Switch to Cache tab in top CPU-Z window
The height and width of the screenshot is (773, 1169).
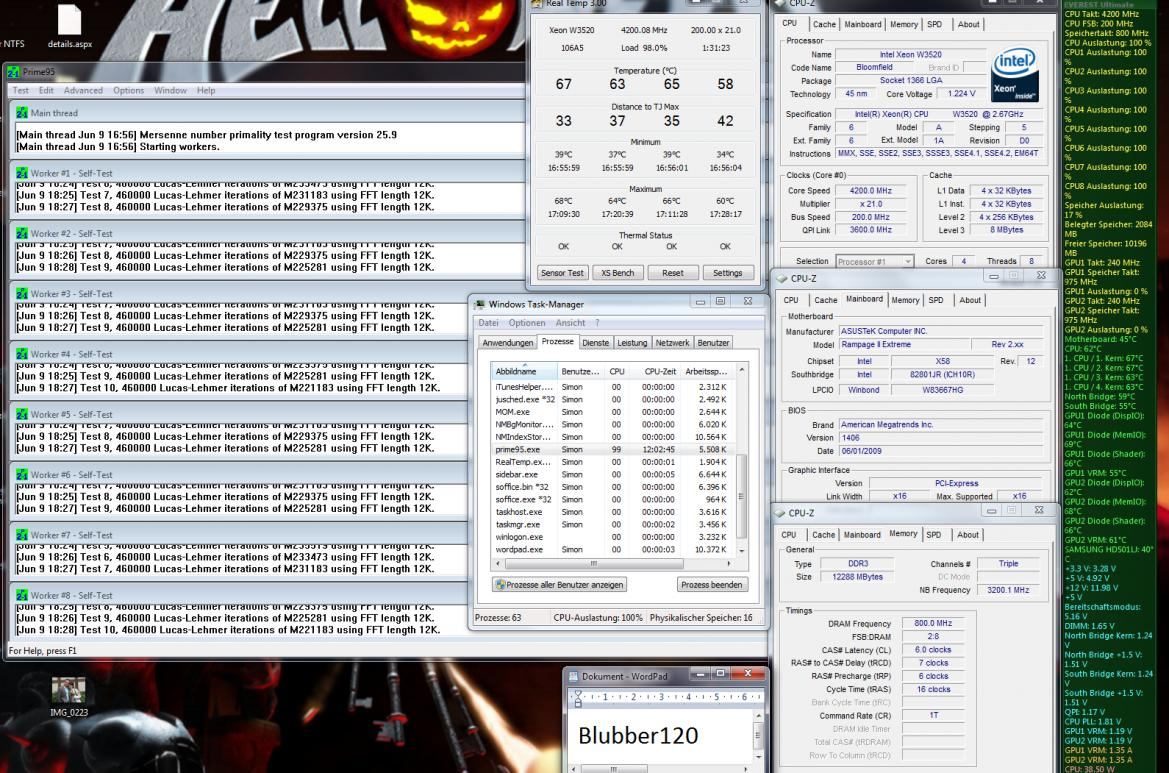824,25
